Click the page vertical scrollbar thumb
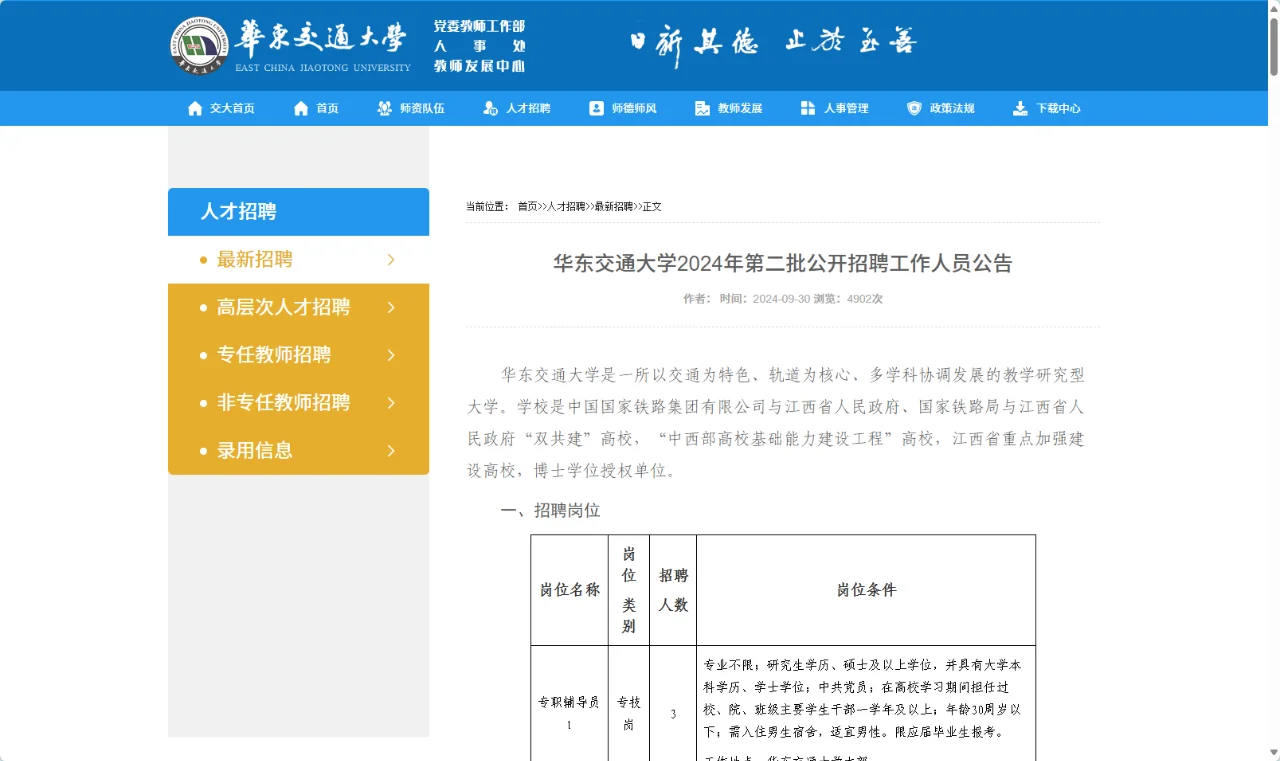The width and height of the screenshot is (1280, 761). [x=1273, y=45]
